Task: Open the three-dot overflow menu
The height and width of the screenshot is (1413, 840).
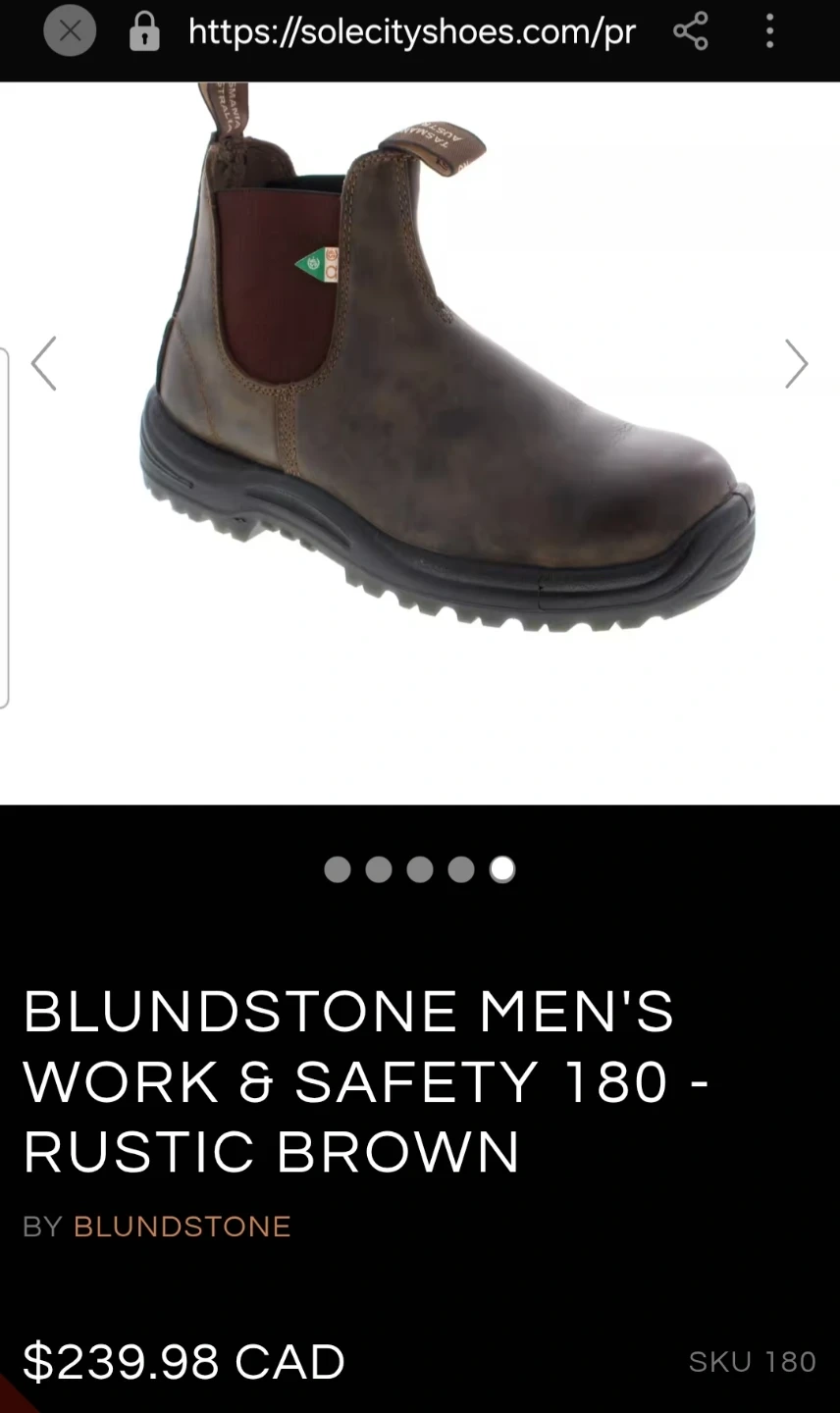Action: tap(770, 32)
